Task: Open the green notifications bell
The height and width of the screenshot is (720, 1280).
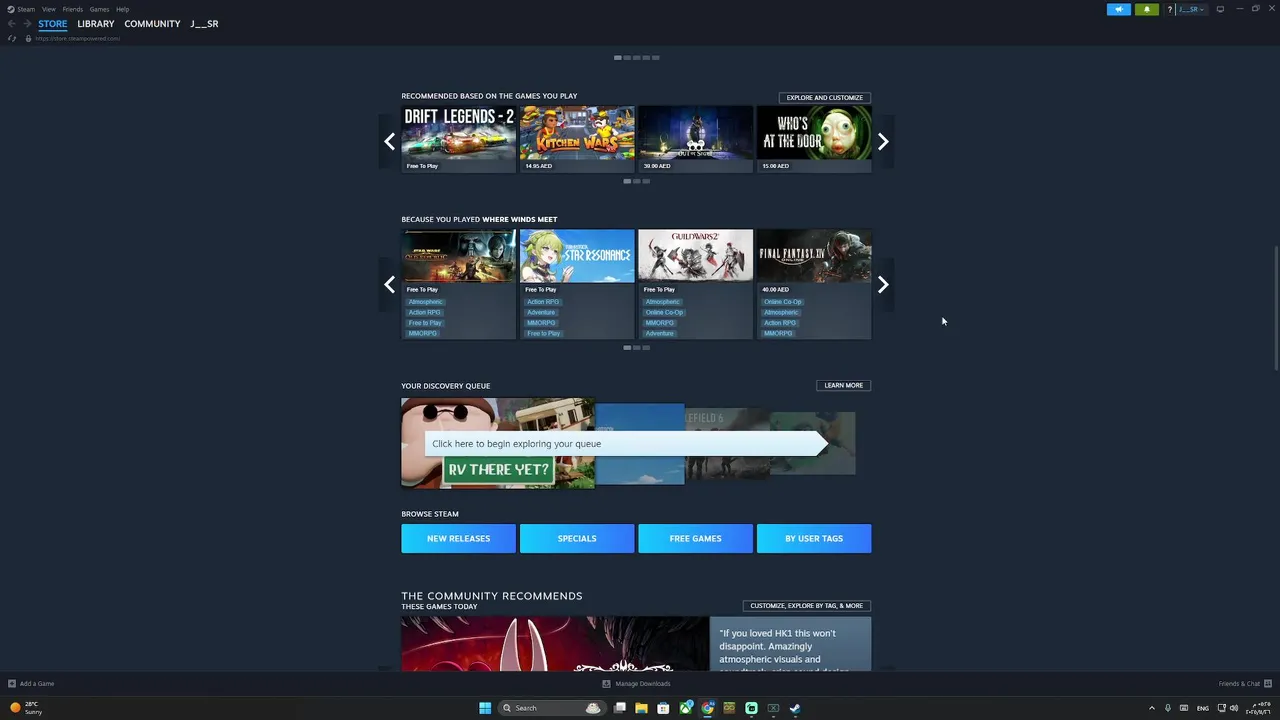Action: 1146,9
